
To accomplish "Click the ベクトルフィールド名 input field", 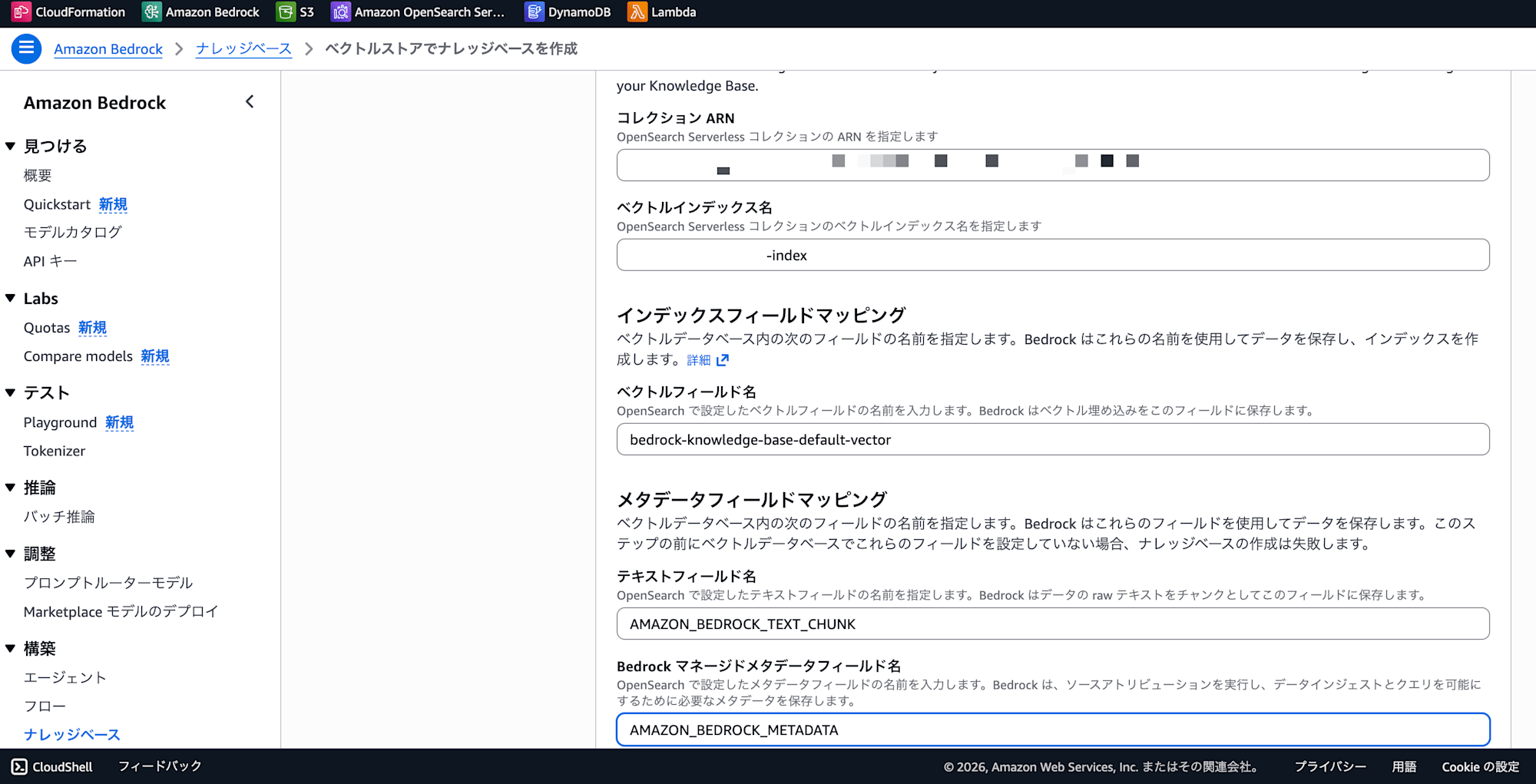I will pyautogui.click(x=1053, y=439).
